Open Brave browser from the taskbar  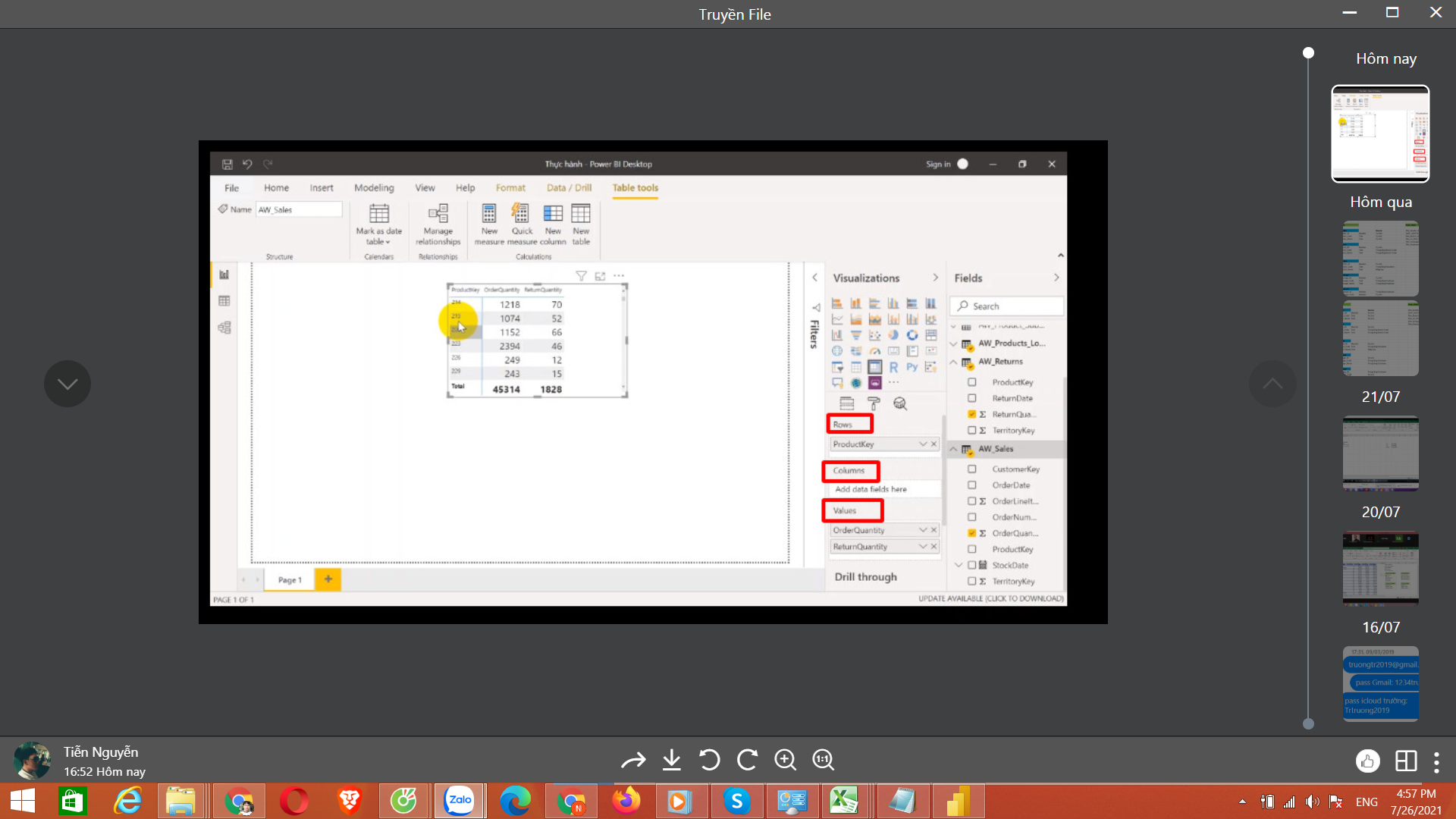tap(349, 801)
